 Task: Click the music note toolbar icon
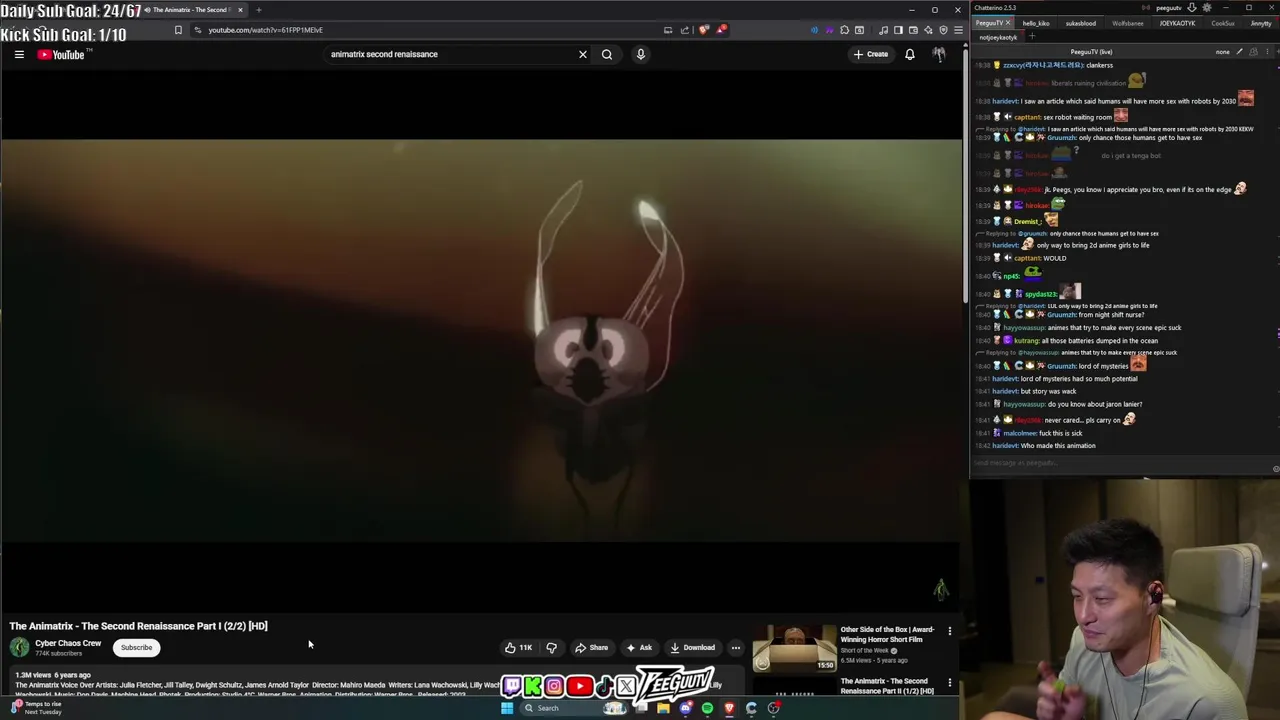(x=883, y=30)
